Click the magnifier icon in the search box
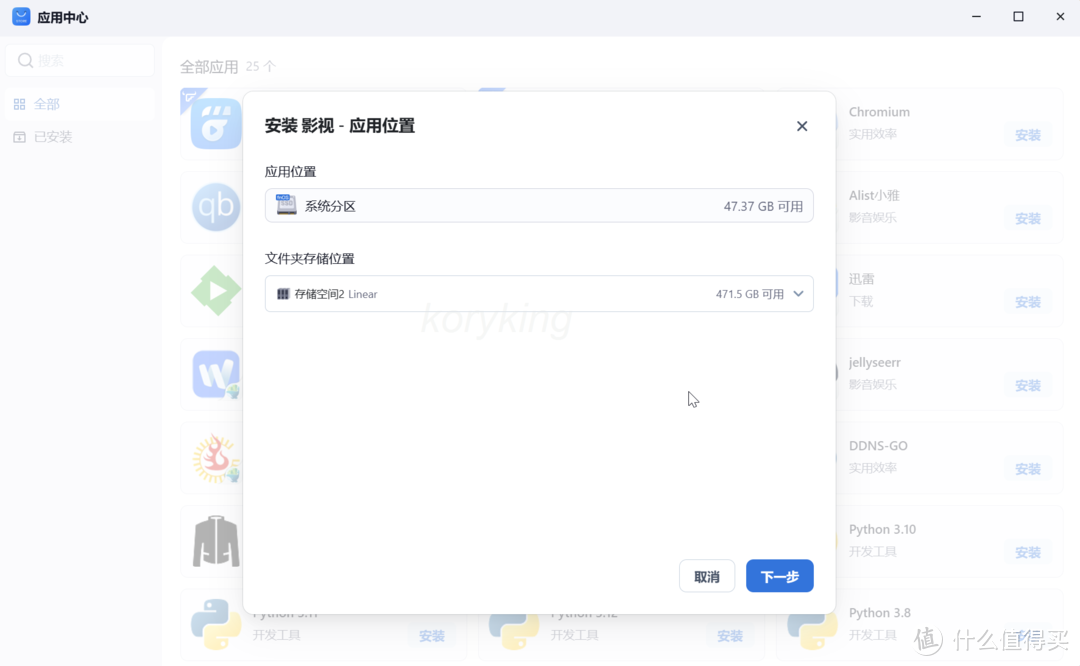The height and width of the screenshot is (666, 1080). pyautogui.click(x=26, y=60)
